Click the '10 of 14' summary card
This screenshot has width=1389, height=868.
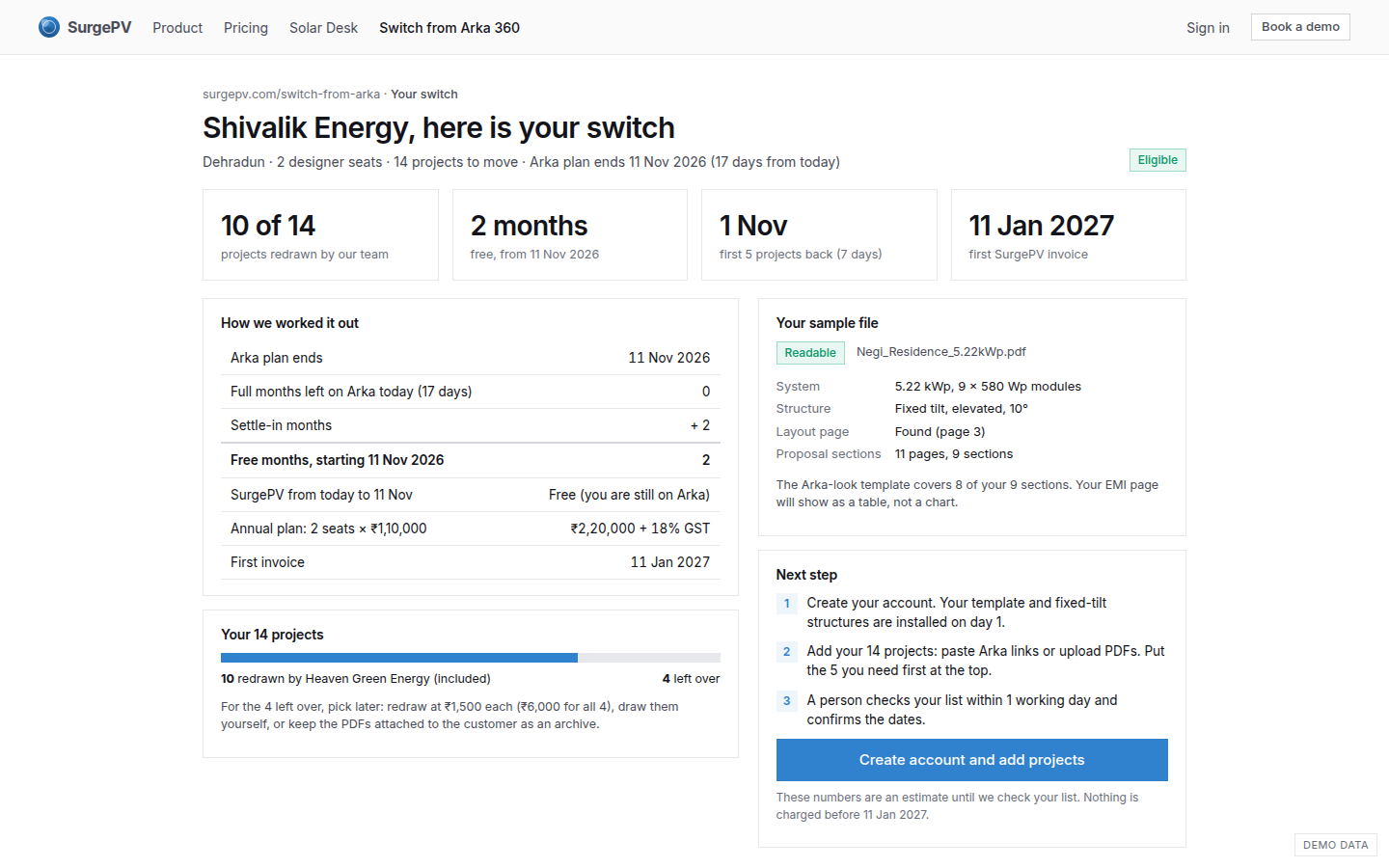(320, 235)
